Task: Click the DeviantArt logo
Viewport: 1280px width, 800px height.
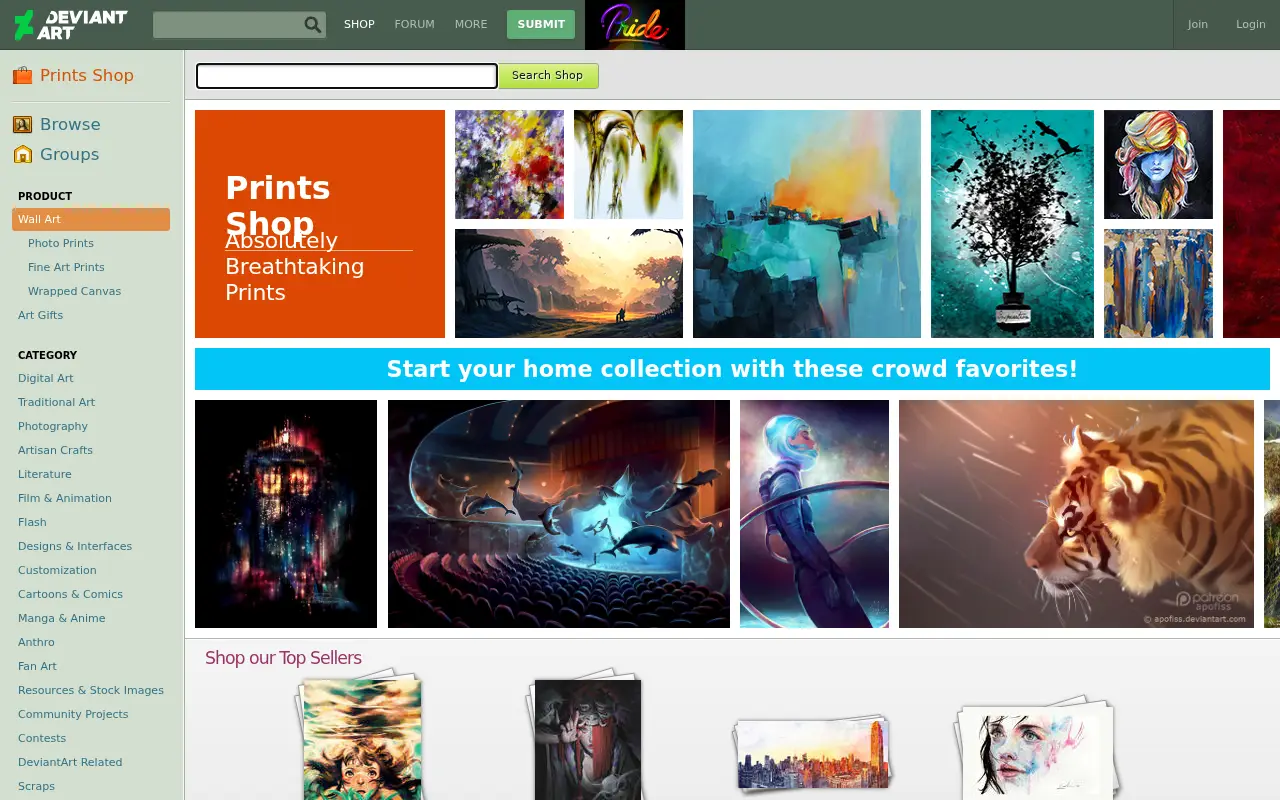Action: coord(70,25)
